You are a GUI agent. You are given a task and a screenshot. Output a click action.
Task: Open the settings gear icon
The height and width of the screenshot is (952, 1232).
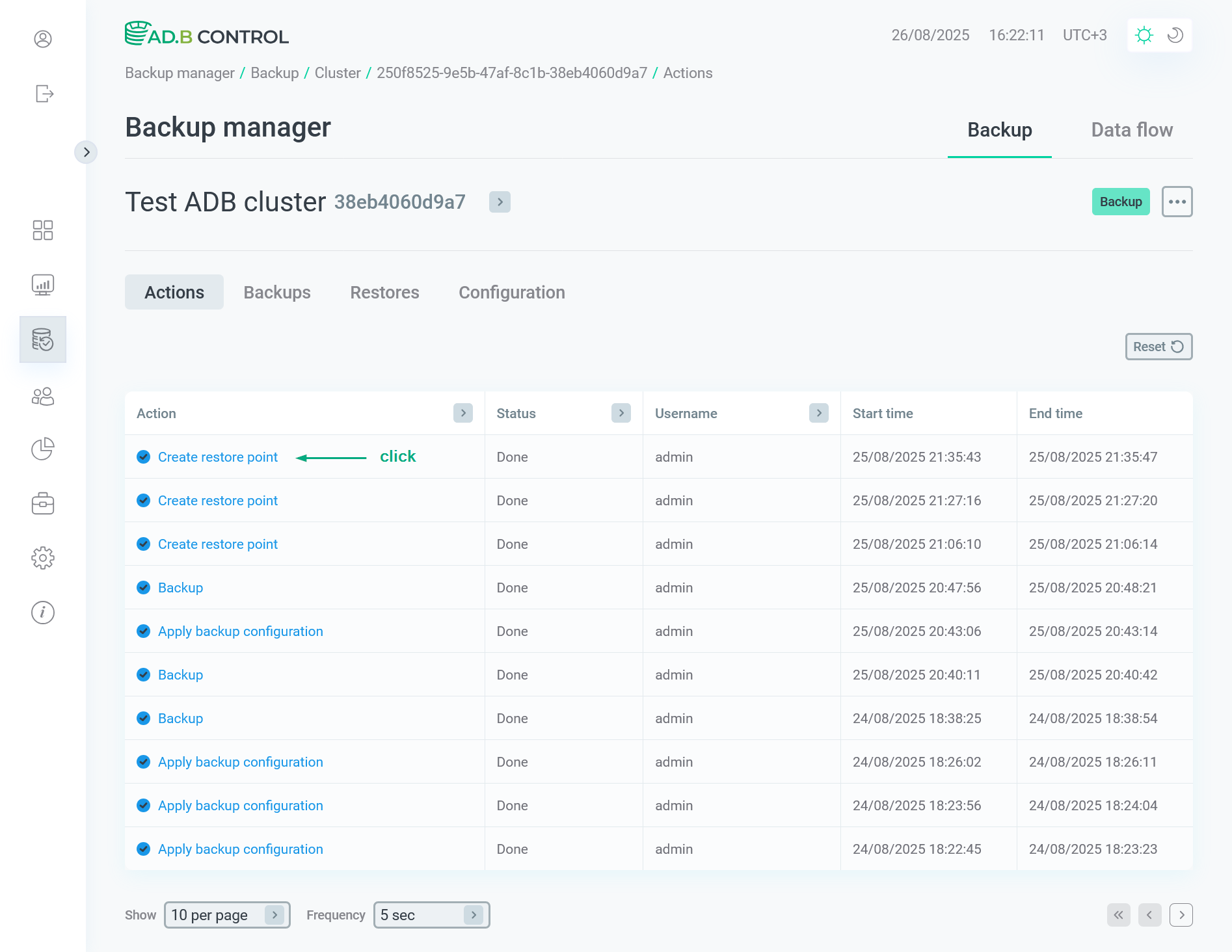click(x=43, y=558)
